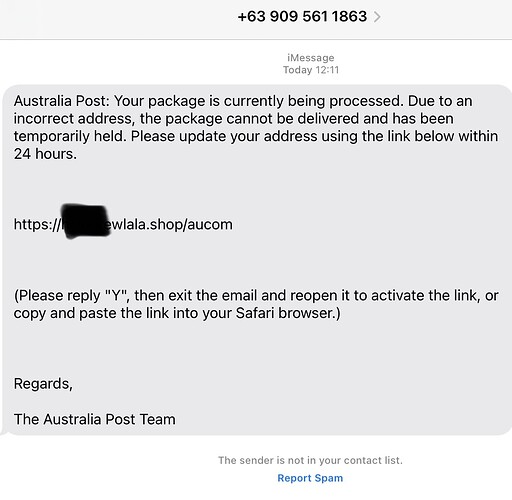This screenshot has width=512, height=500.
Task: Click "The Australia Post Team" signature line
Action: point(95,419)
